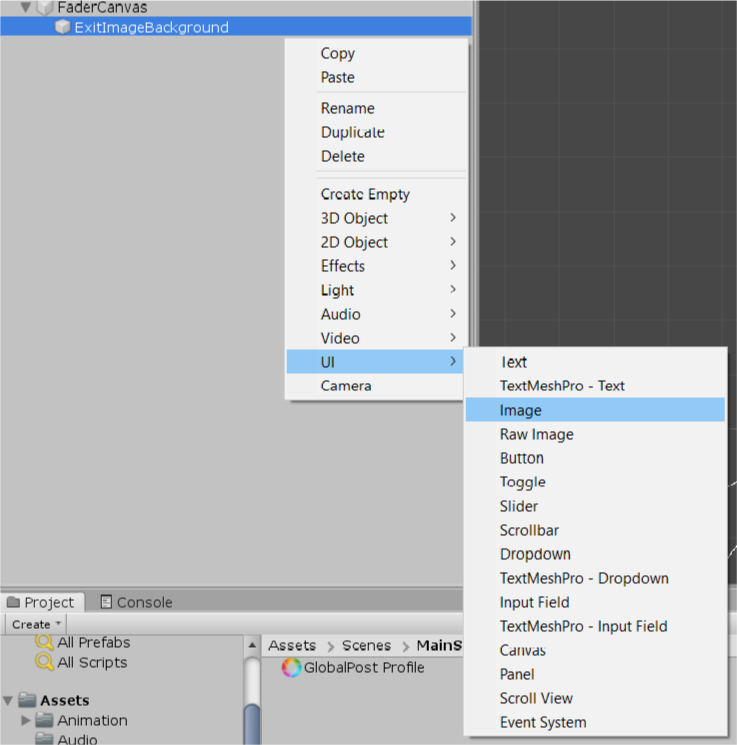Select the GlobalPost Profile asset
Viewport: 737px width, 745px height.
[x=364, y=668]
